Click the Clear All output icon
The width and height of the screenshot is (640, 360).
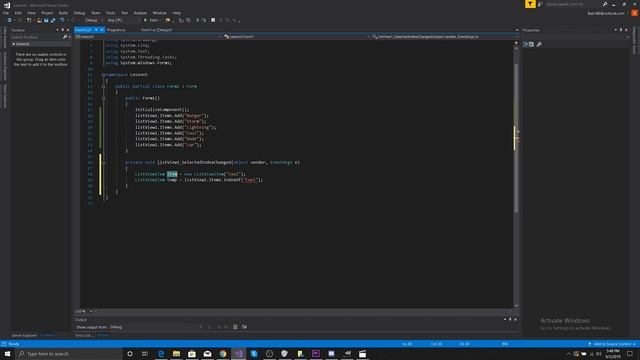[x=235, y=327]
